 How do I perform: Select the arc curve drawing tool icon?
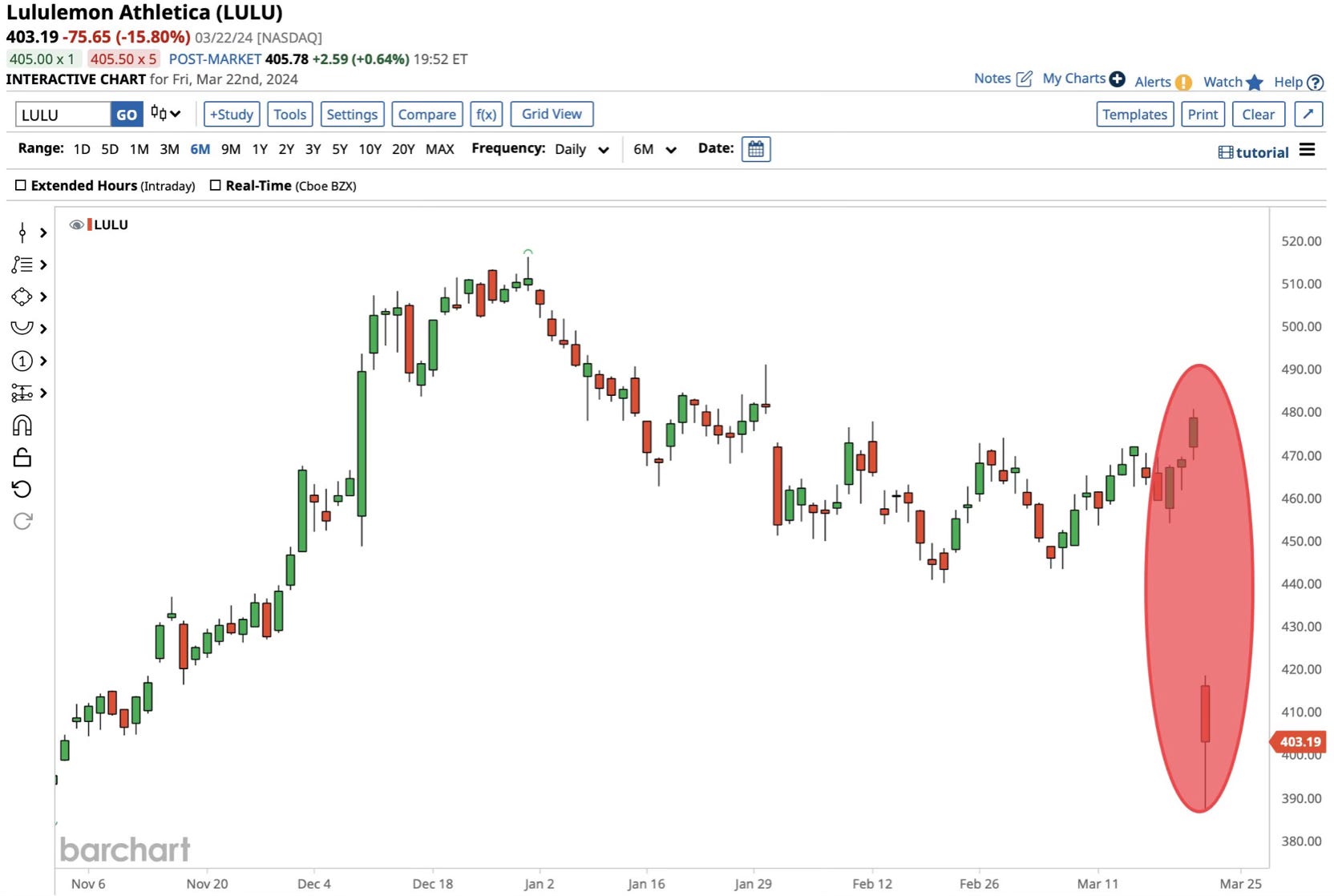click(x=22, y=328)
